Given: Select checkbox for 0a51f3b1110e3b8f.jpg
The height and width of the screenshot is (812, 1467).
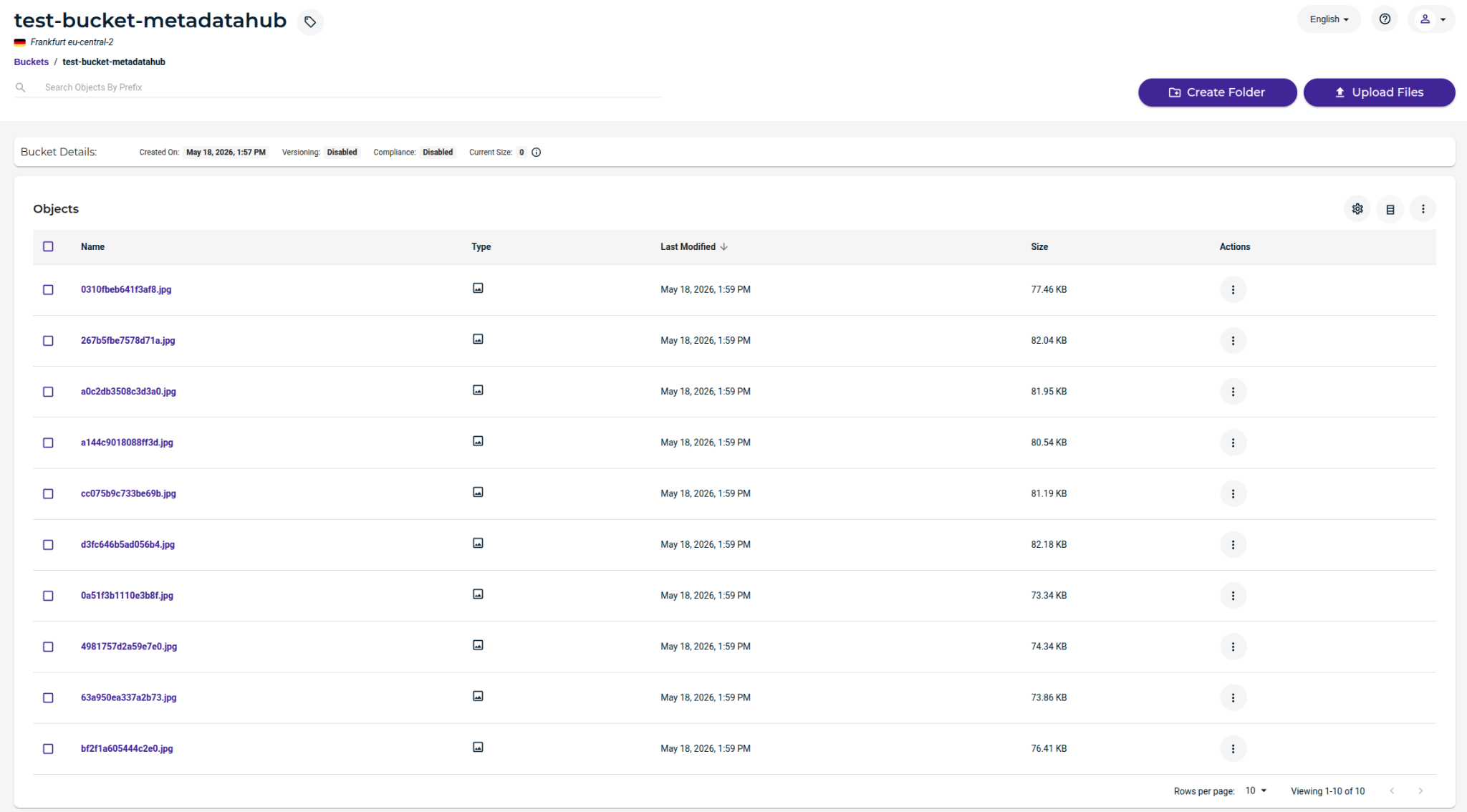Looking at the screenshot, I should click(x=48, y=596).
